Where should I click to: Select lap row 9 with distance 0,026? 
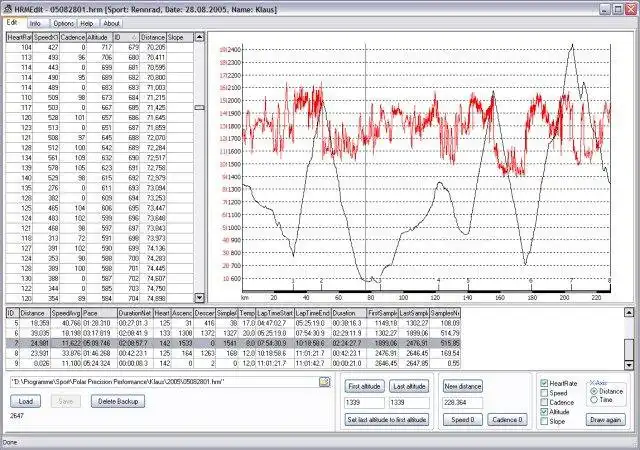[x=233, y=363]
